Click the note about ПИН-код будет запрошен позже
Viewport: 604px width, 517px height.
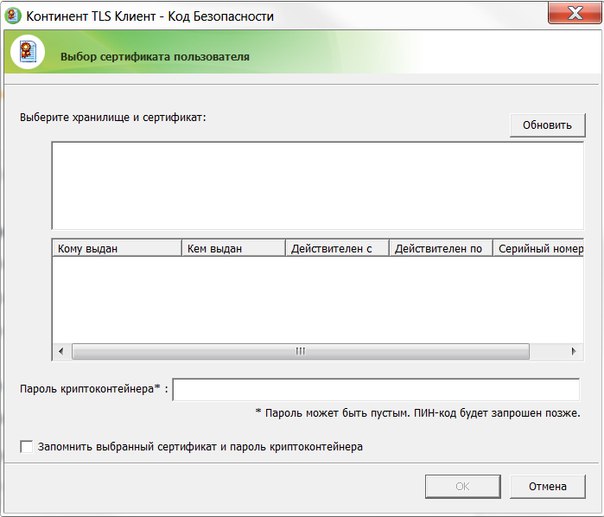point(418,413)
